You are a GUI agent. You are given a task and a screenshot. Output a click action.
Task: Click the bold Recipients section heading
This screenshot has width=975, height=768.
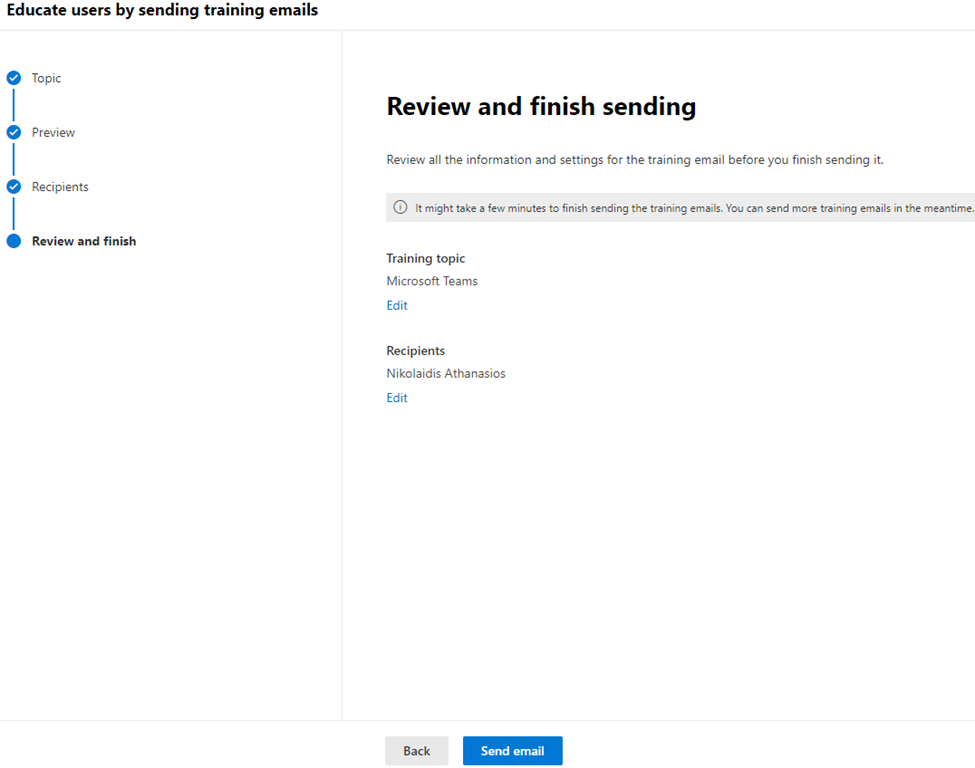coord(416,351)
